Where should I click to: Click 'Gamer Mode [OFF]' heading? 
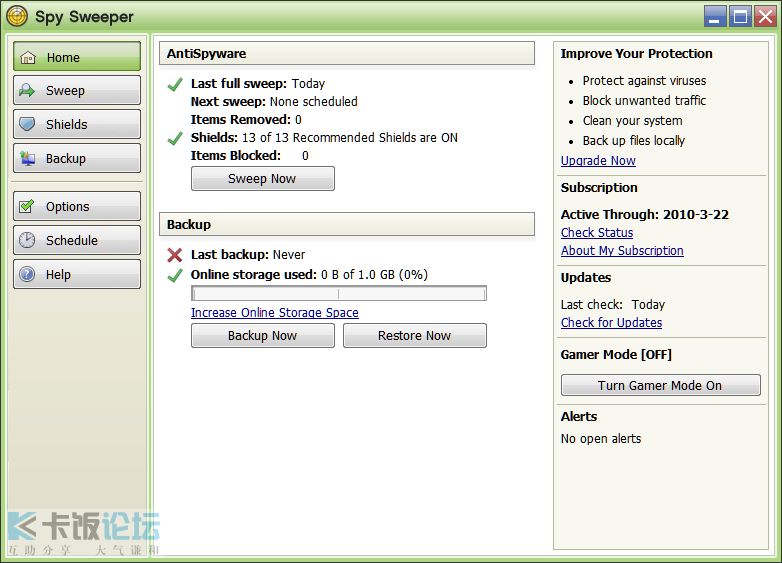tap(616, 355)
